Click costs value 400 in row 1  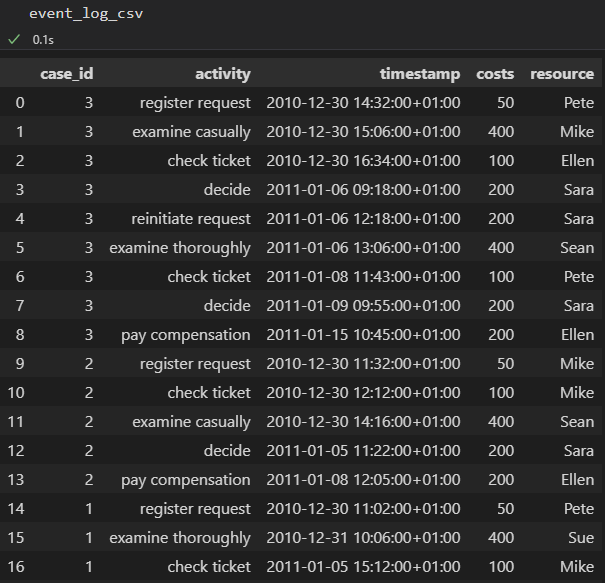[501, 132]
